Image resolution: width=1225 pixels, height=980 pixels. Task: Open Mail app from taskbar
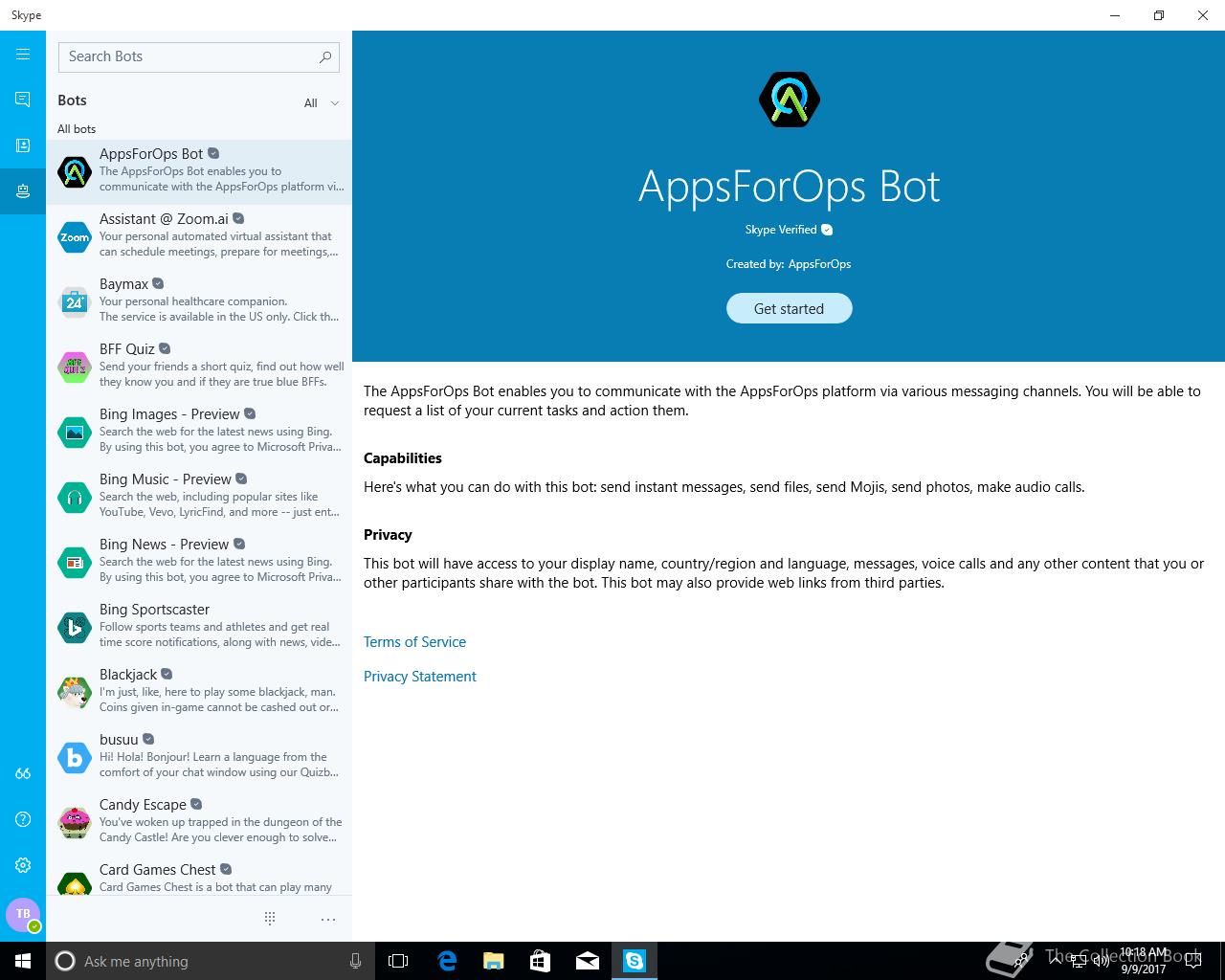click(588, 961)
